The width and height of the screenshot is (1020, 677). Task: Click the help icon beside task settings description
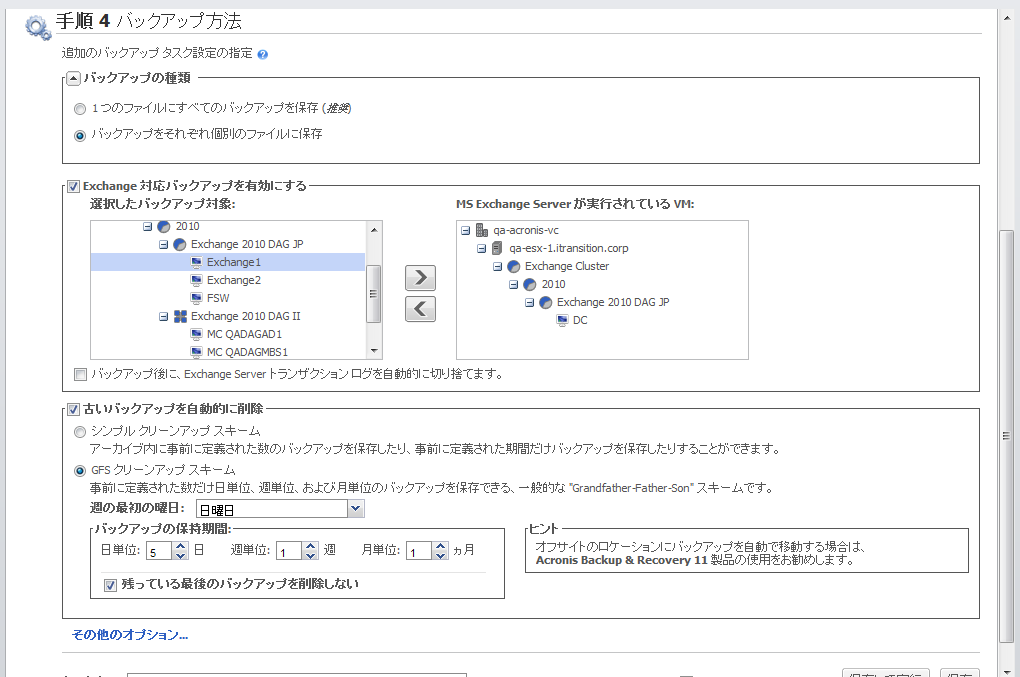point(263,54)
